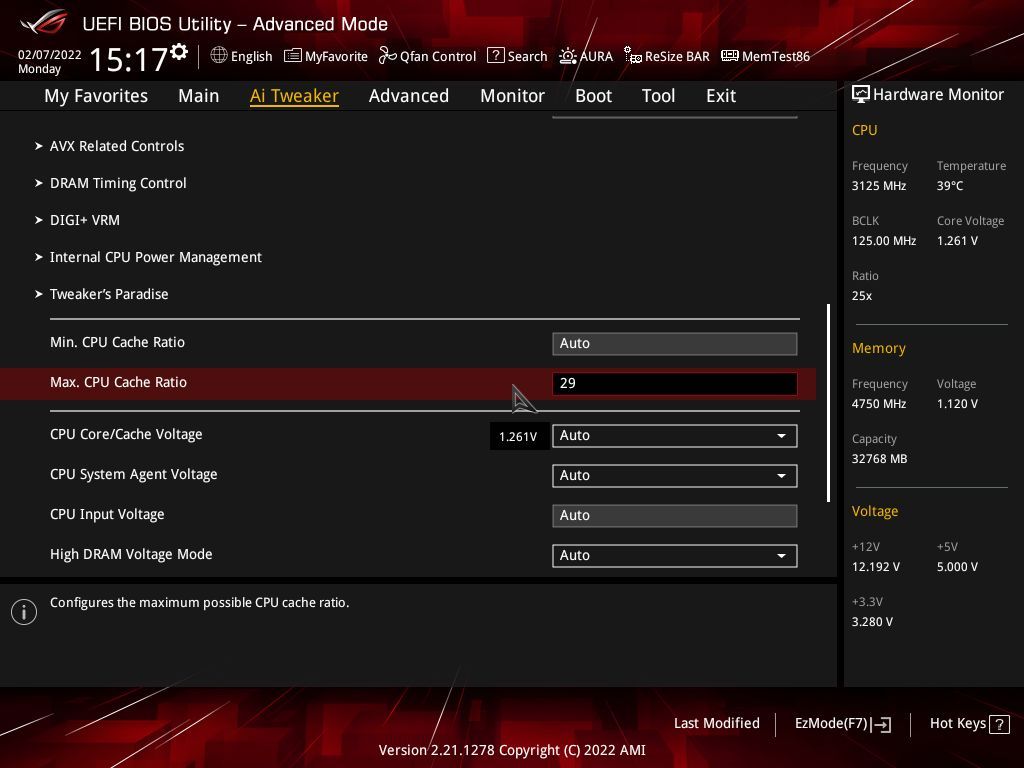Click the CPU Input Voltage label
Viewport: 1024px width, 768px height.
(107, 515)
